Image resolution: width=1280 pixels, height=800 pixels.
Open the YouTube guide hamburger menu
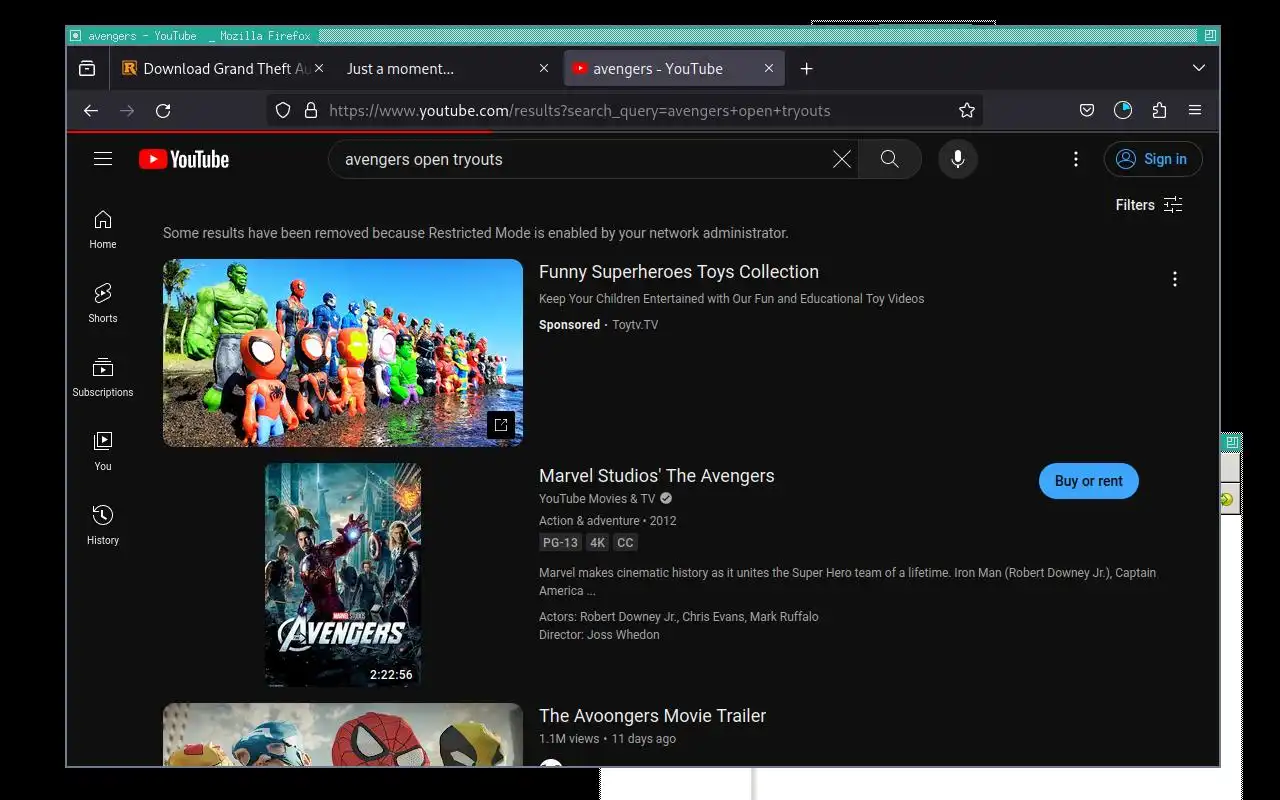click(x=103, y=159)
